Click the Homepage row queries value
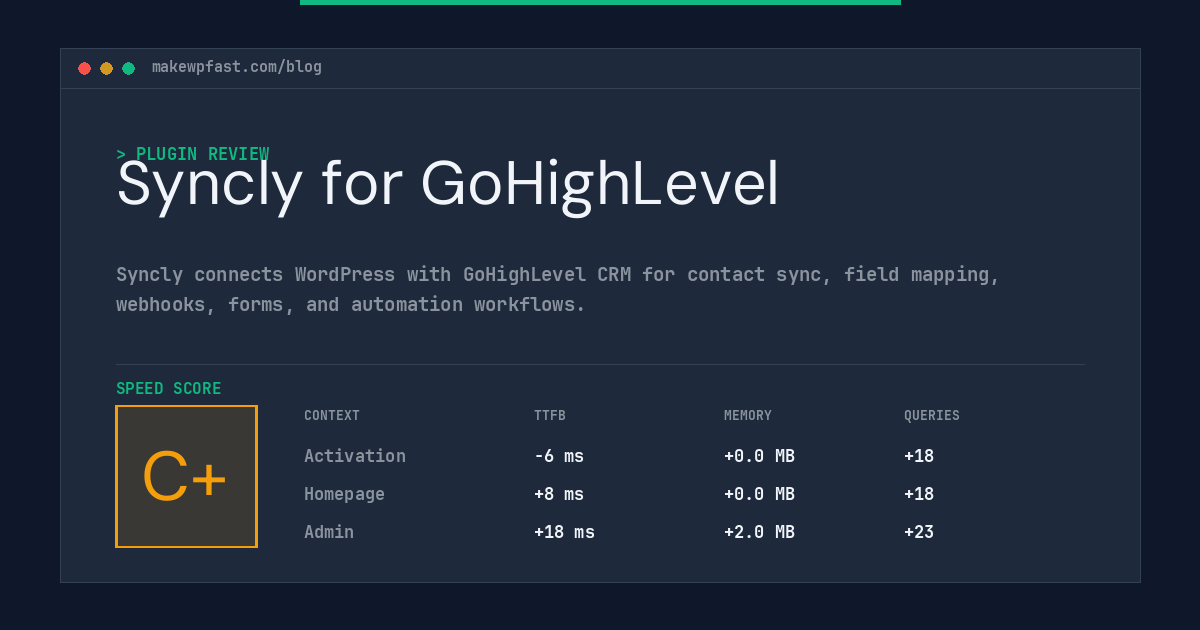This screenshot has height=630, width=1200. click(x=919, y=494)
